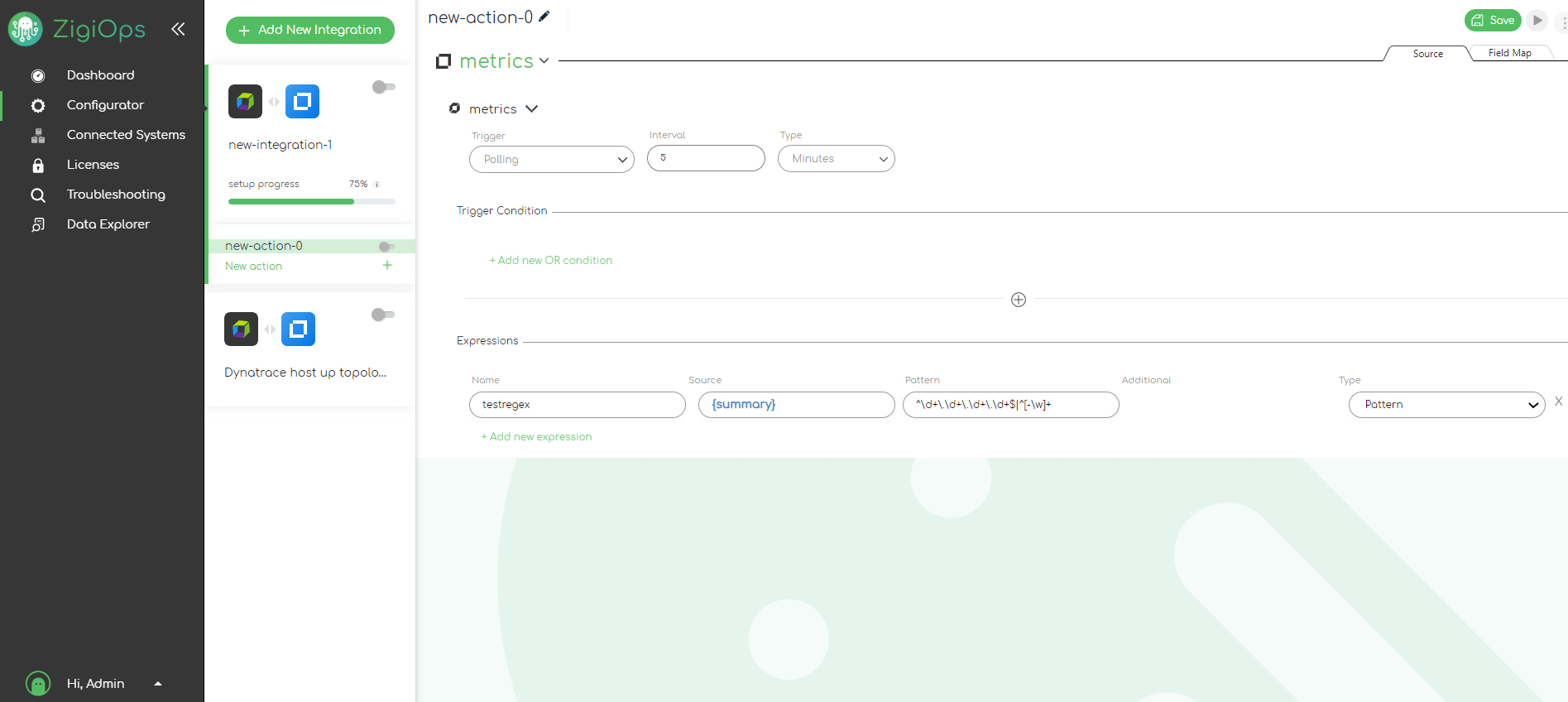
Task: Click the Troubleshooting magnifier icon
Action: (x=38, y=195)
